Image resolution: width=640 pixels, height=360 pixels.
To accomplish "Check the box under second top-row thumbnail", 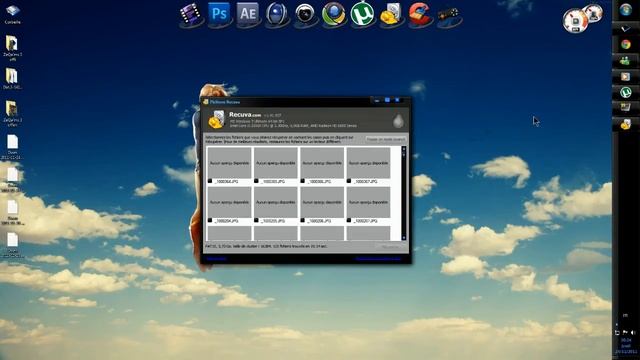I will point(256,181).
